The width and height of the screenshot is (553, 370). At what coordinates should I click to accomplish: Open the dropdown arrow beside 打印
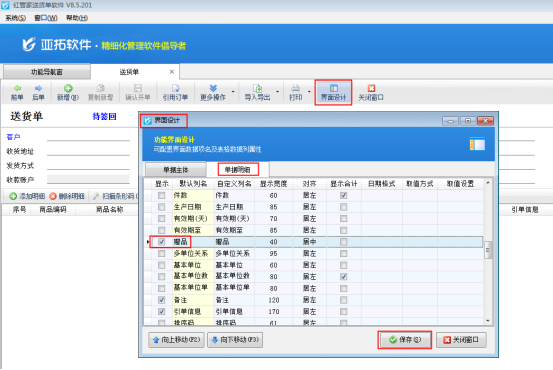coord(309,92)
